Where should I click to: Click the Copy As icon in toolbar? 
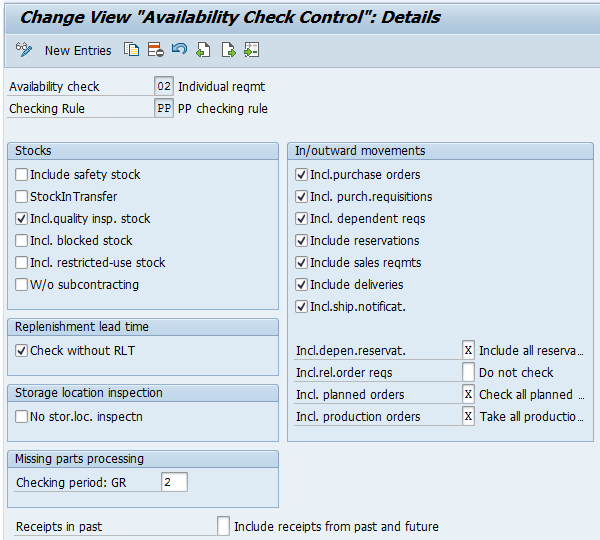[131, 50]
